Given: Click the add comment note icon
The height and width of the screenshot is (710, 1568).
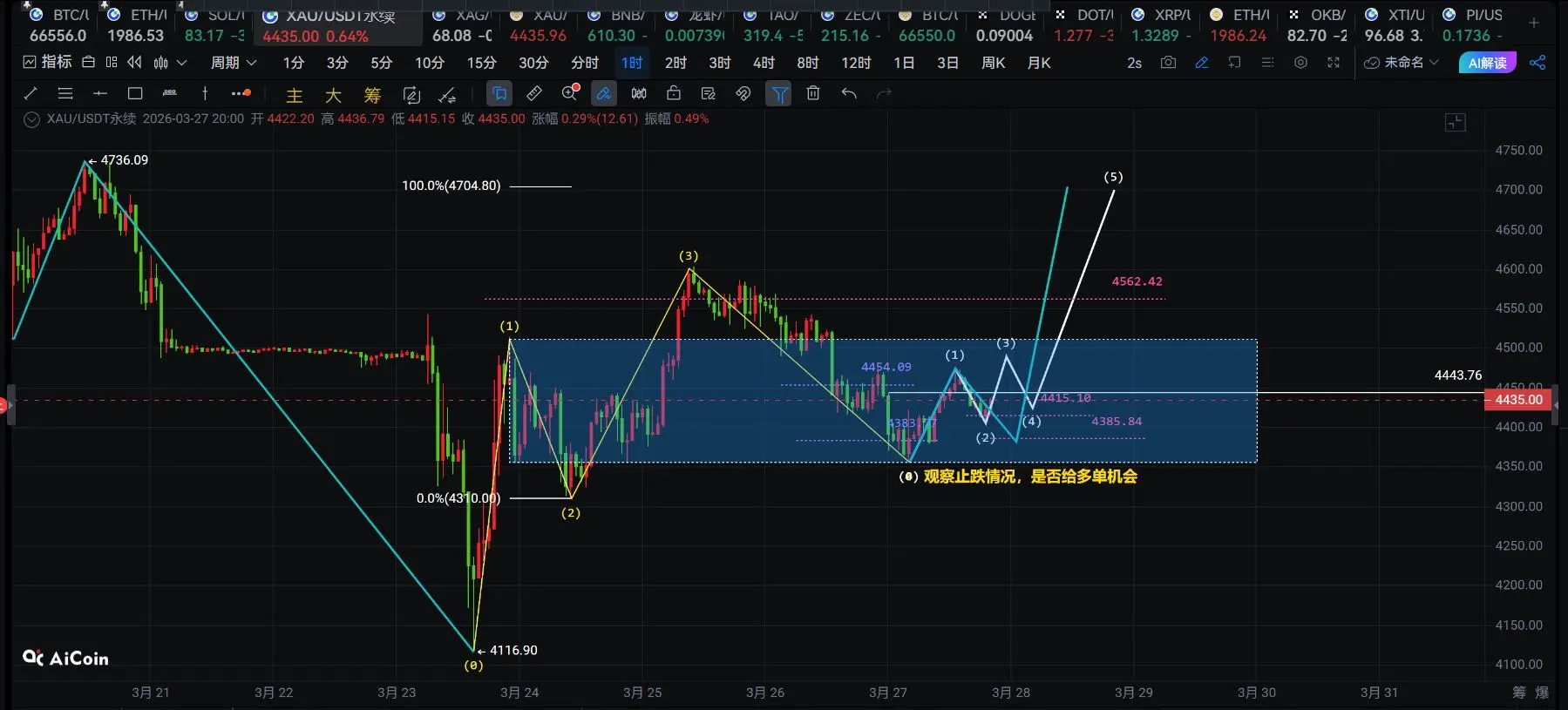Looking at the screenshot, I should [1234, 63].
